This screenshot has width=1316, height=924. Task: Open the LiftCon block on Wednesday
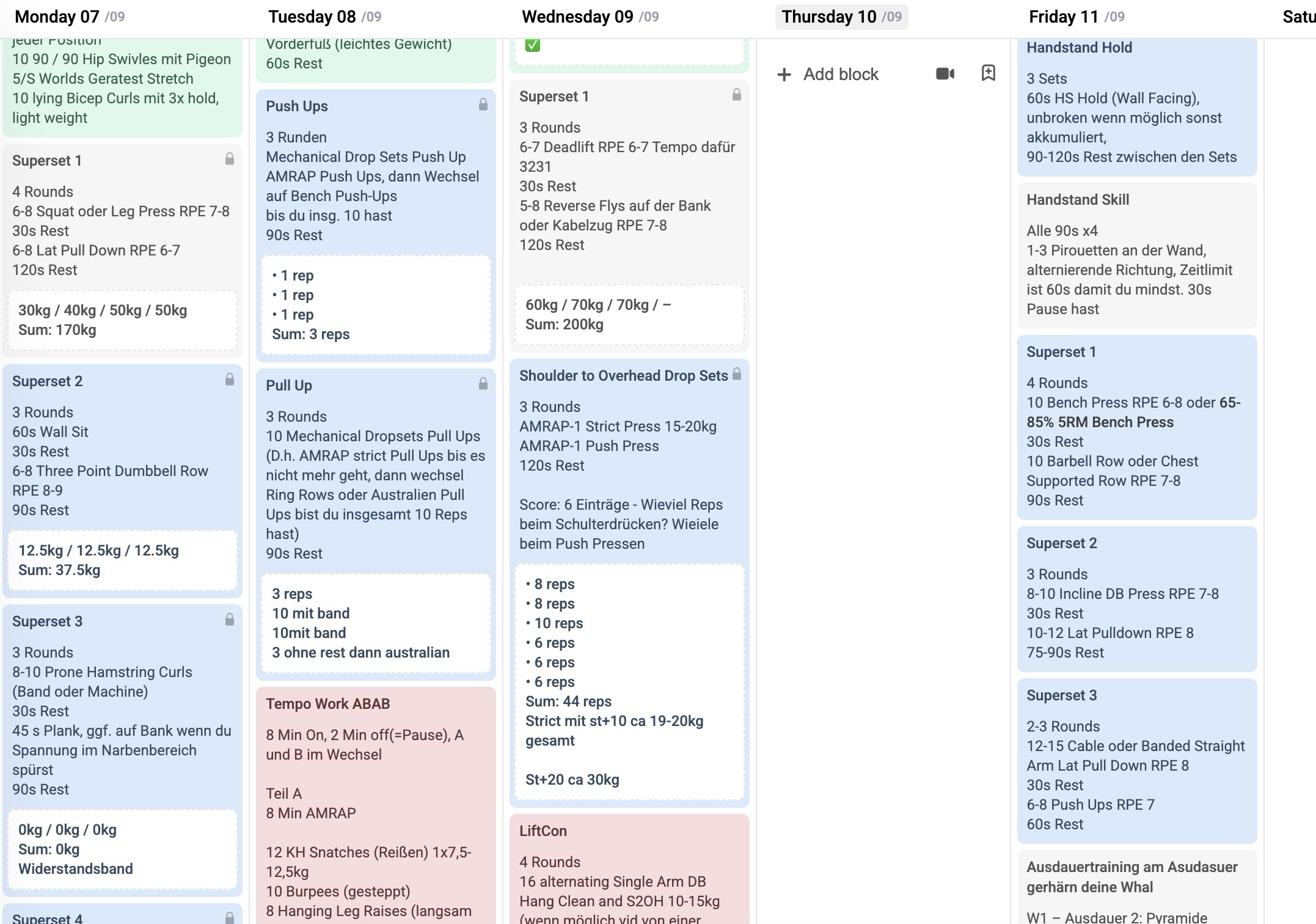click(629, 869)
